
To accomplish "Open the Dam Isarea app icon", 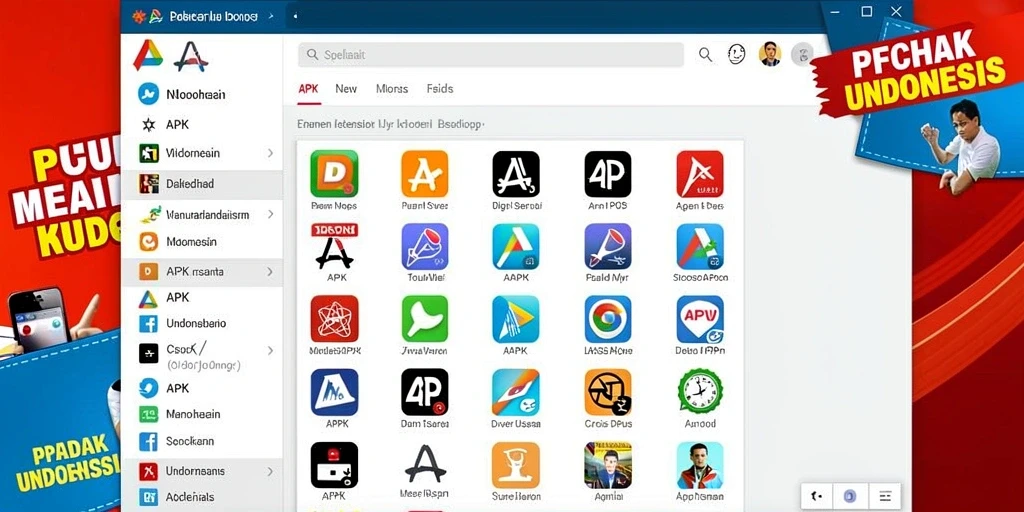I will click(x=424, y=392).
